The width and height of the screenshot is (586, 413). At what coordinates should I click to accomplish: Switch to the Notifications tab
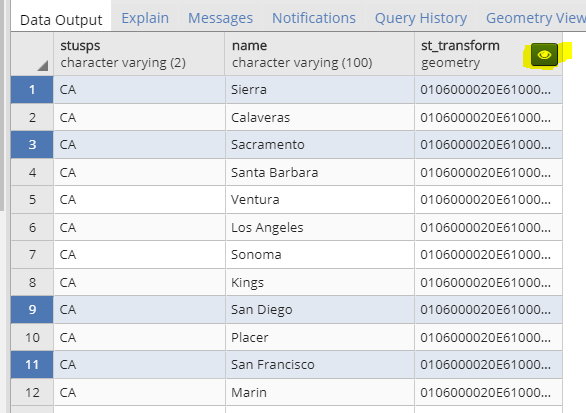tap(314, 18)
